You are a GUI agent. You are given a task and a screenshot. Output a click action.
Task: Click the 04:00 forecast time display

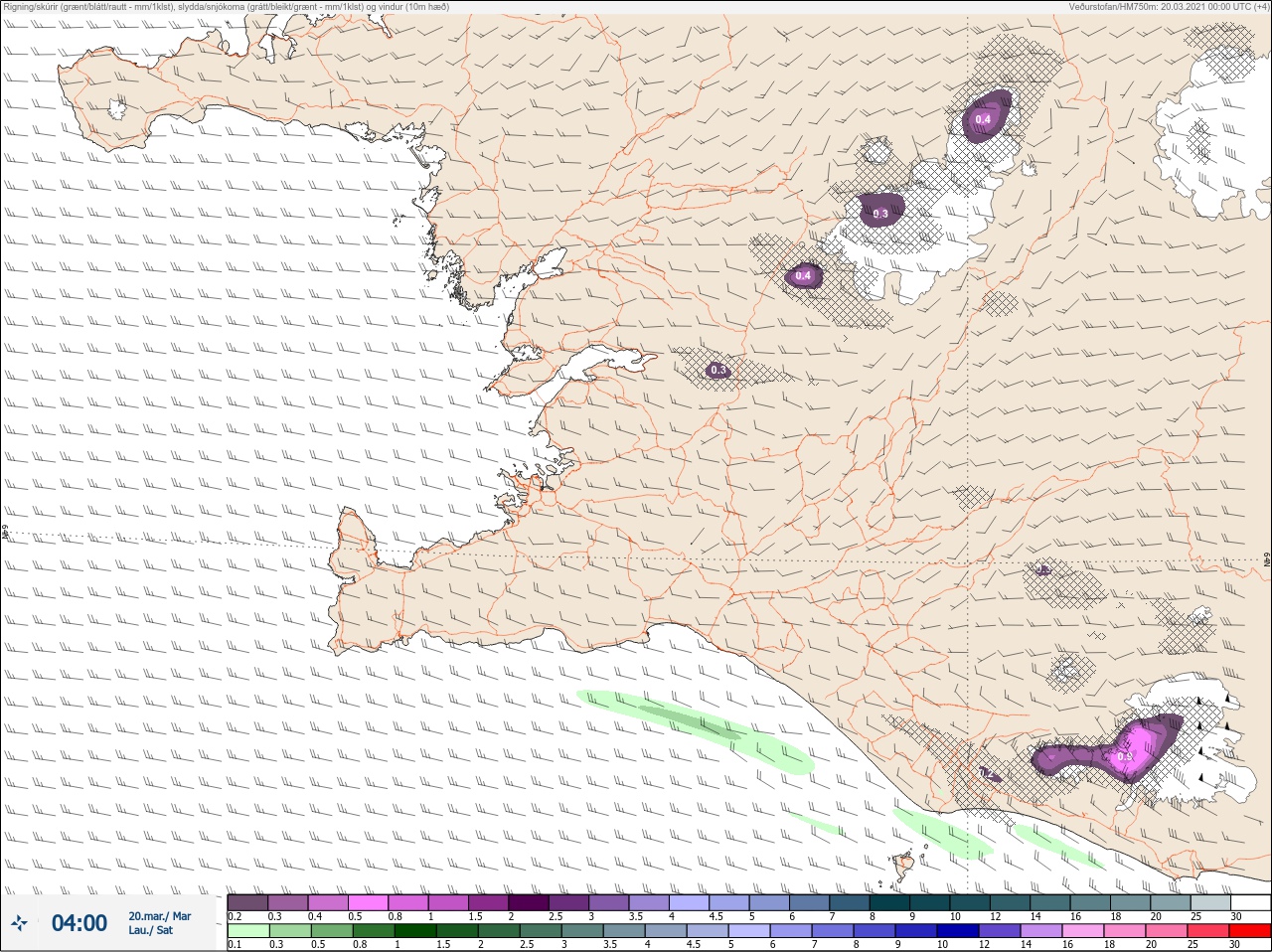click(79, 923)
